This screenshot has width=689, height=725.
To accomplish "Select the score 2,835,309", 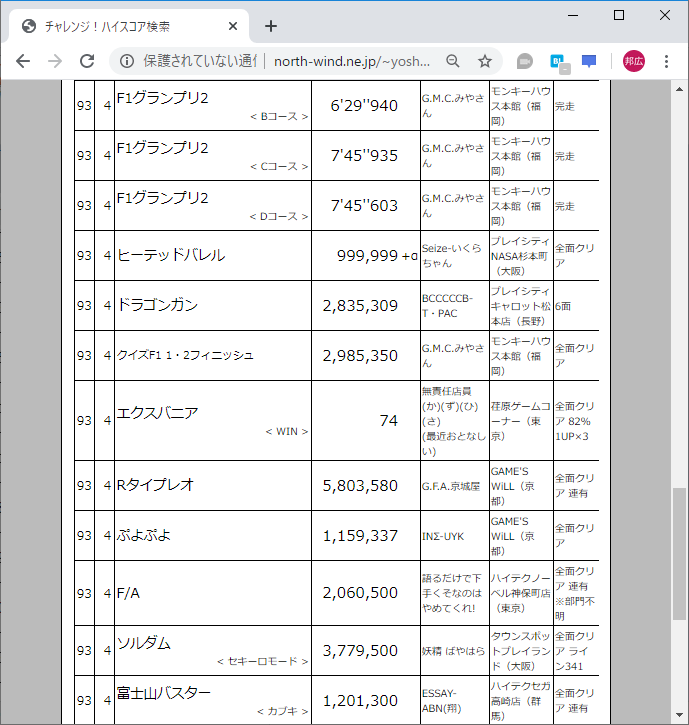I will (x=360, y=306).
